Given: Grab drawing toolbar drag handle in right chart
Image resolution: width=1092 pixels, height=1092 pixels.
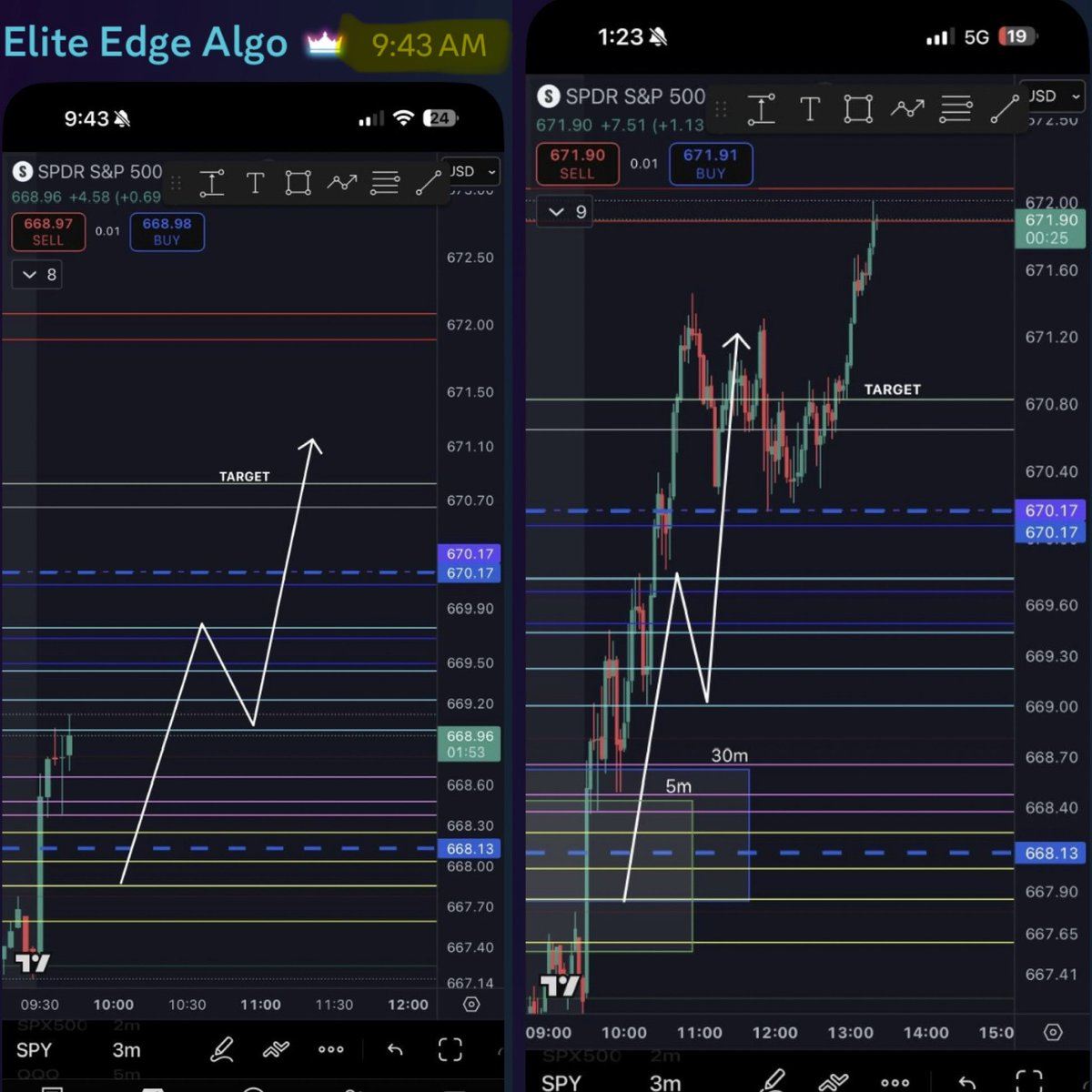Looking at the screenshot, I should [x=721, y=110].
